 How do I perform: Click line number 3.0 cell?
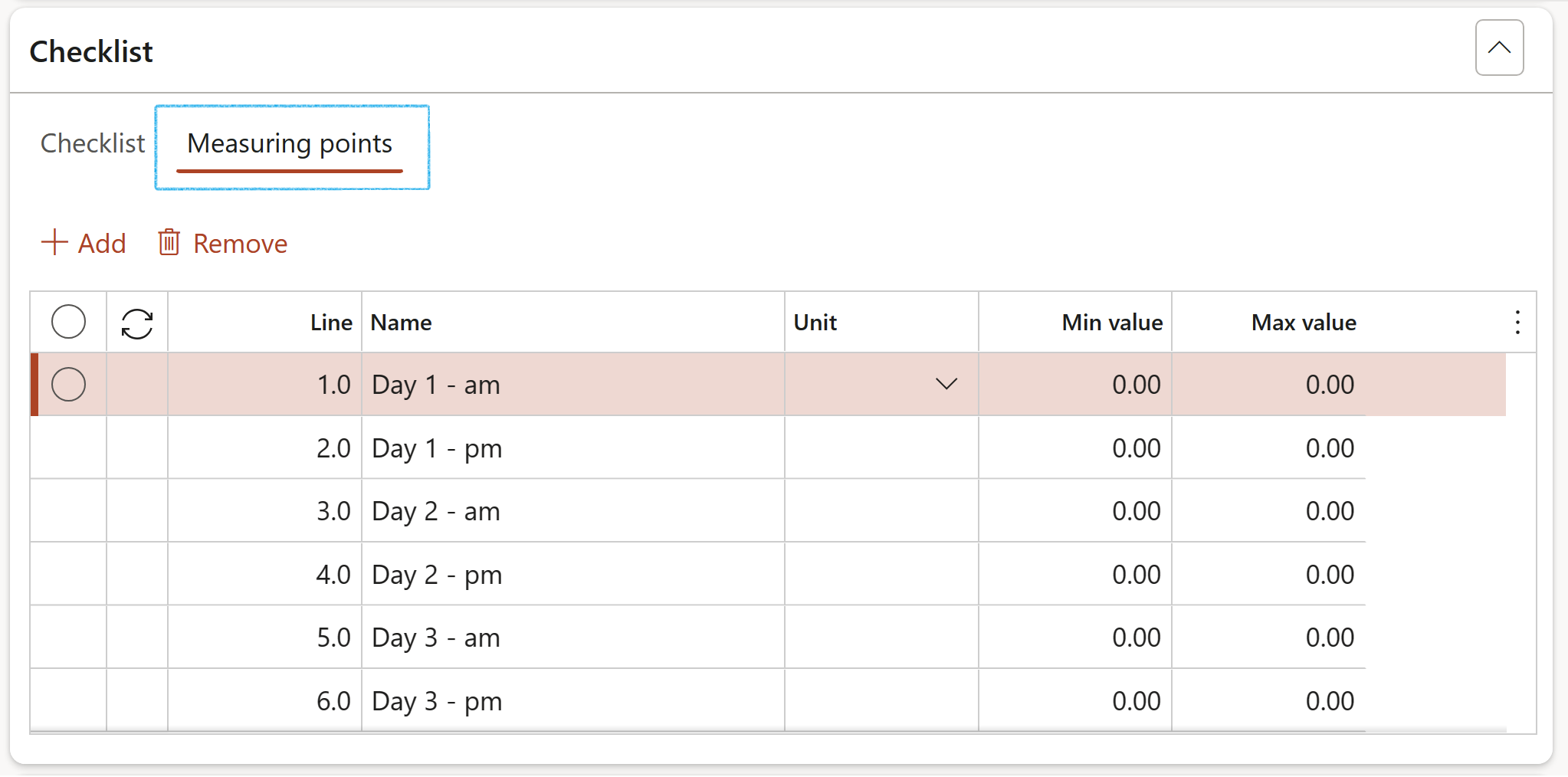(x=264, y=511)
